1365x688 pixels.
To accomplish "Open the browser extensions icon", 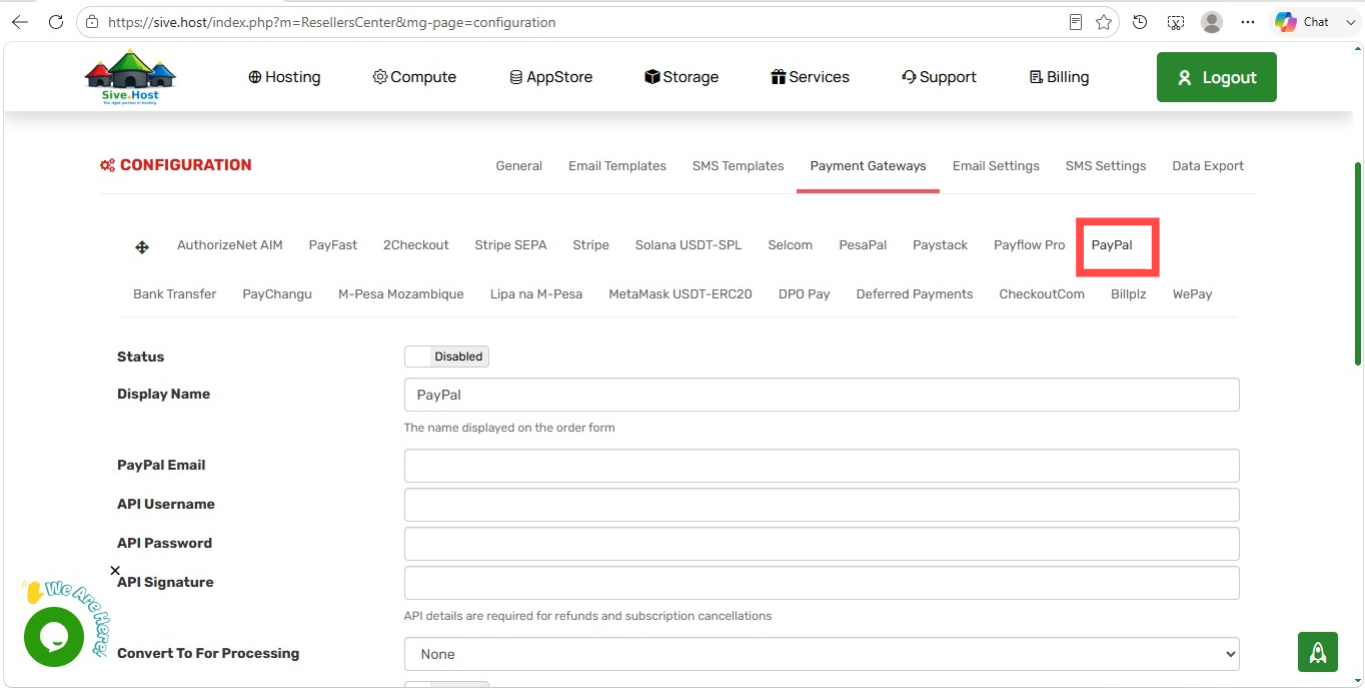I will click(1176, 22).
